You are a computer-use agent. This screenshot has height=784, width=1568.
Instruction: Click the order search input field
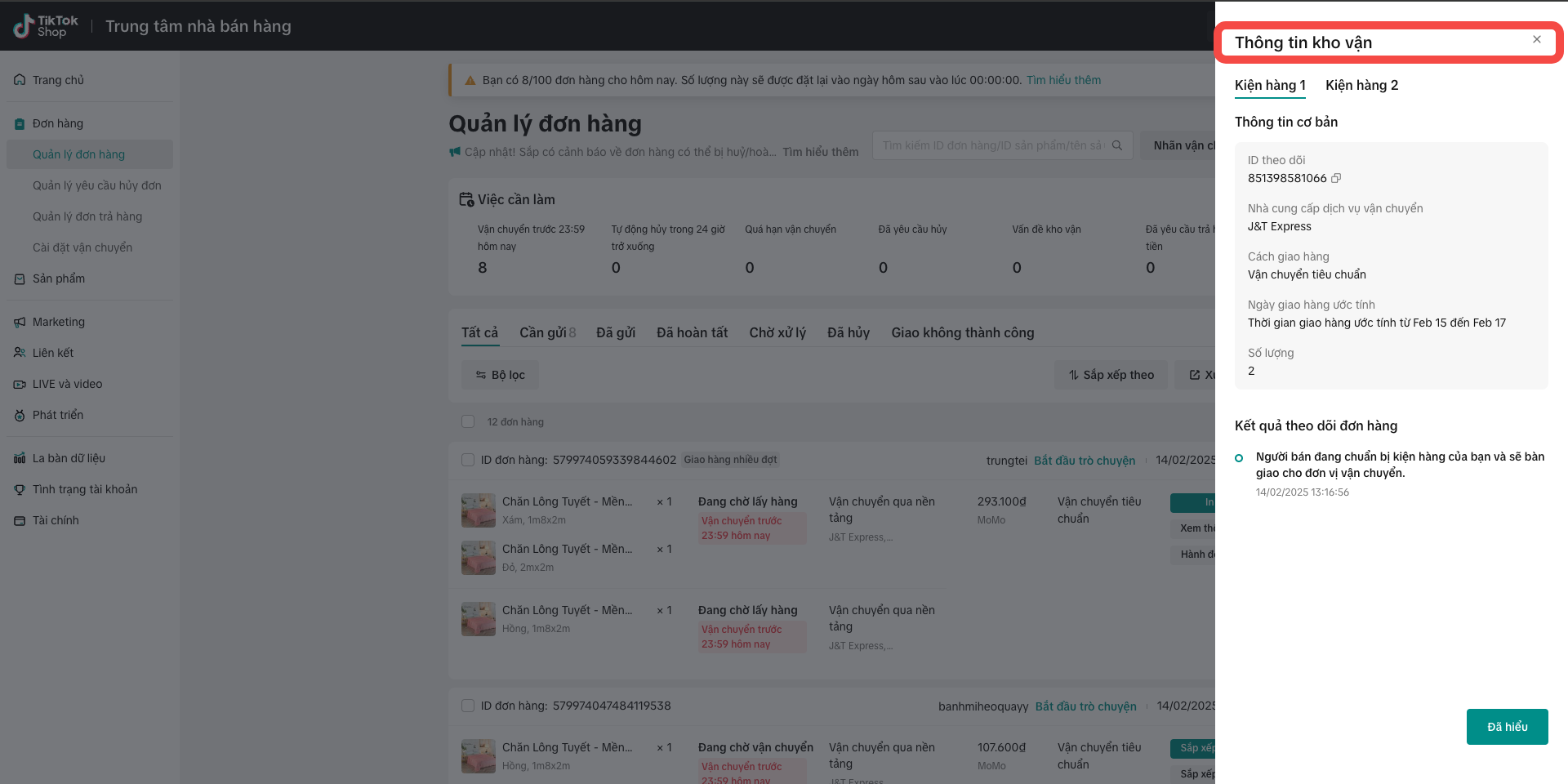tap(991, 145)
